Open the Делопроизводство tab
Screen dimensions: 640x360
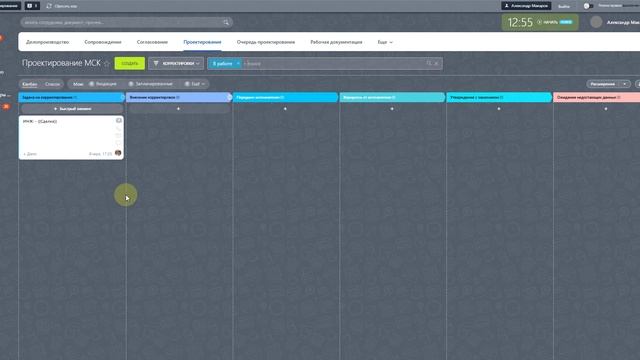pos(47,42)
